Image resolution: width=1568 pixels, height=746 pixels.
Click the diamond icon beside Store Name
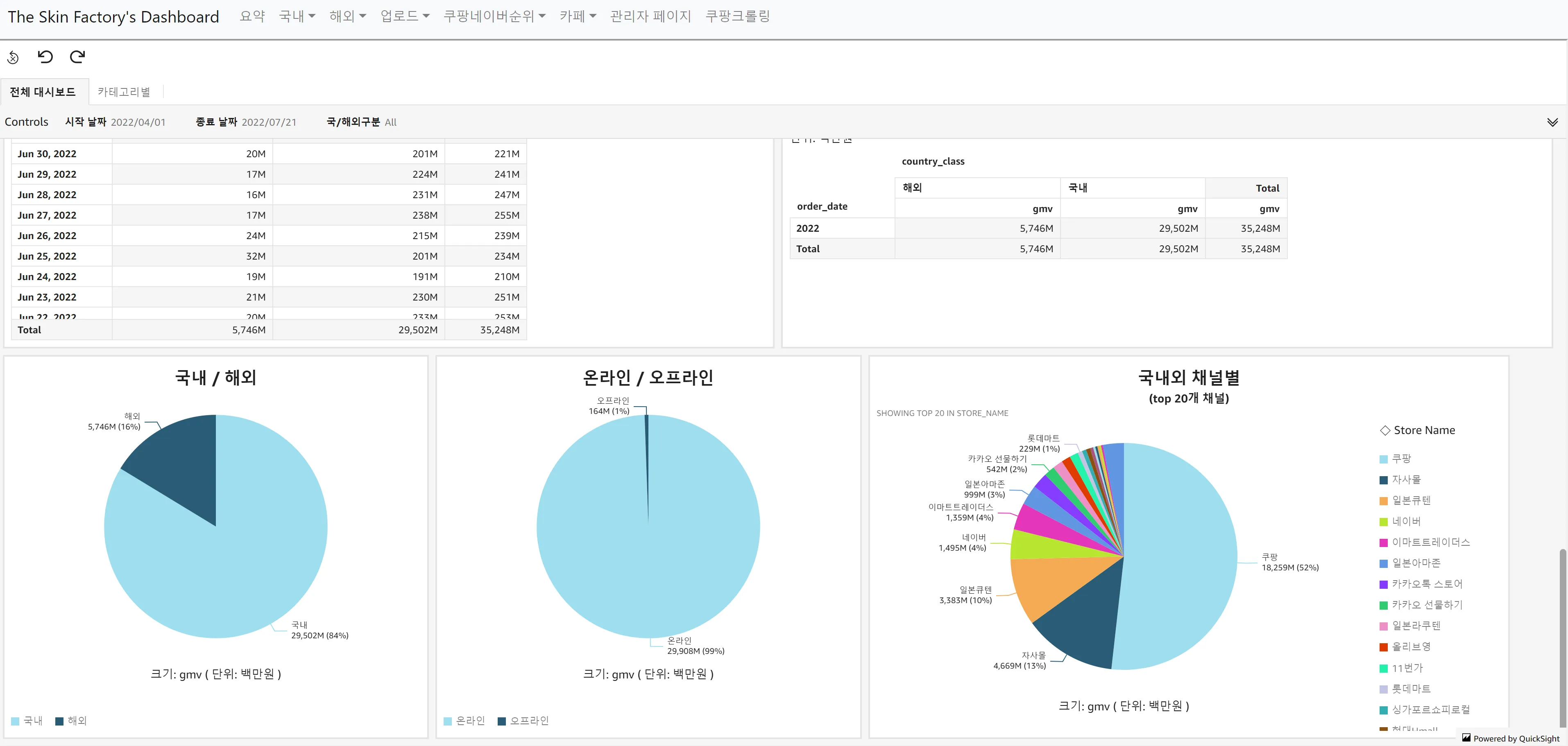(x=1385, y=430)
